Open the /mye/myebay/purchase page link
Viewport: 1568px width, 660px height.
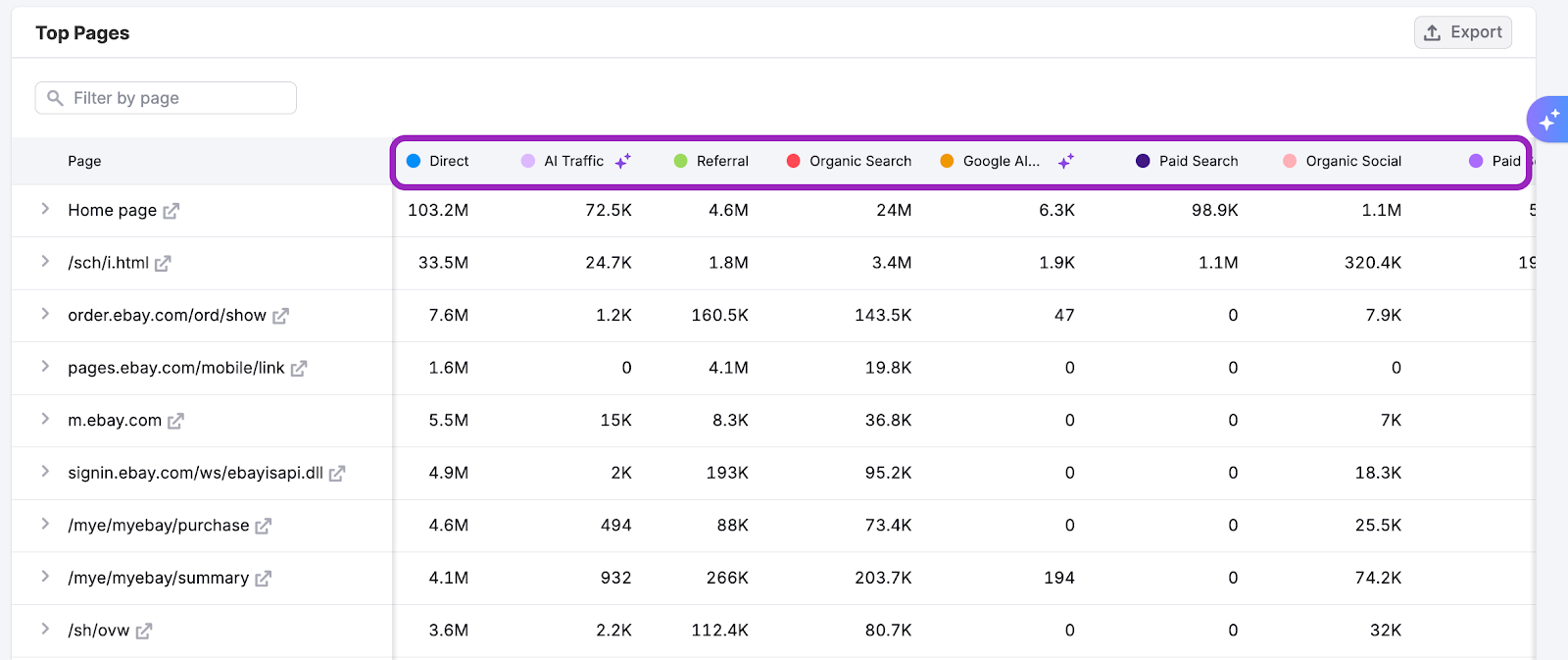coord(158,526)
